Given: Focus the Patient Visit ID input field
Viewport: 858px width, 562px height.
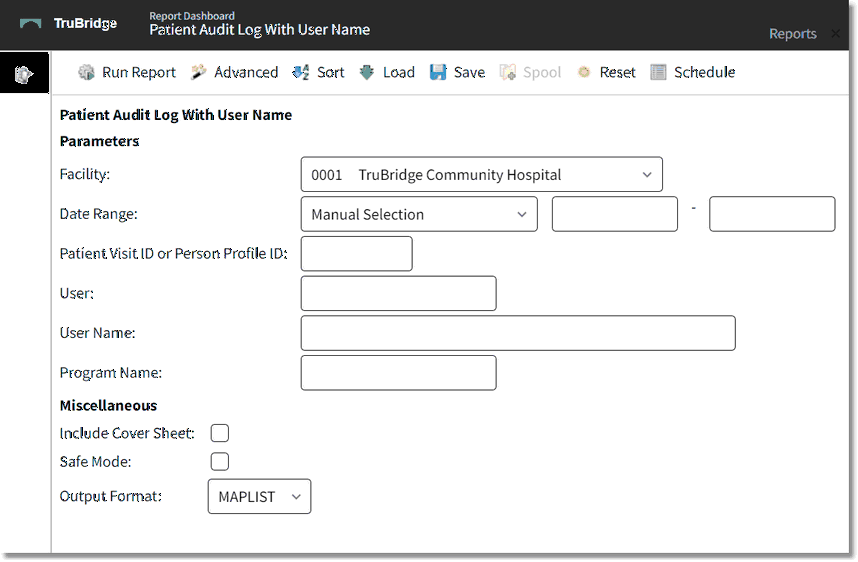Looking at the screenshot, I should click(x=357, y=254).
